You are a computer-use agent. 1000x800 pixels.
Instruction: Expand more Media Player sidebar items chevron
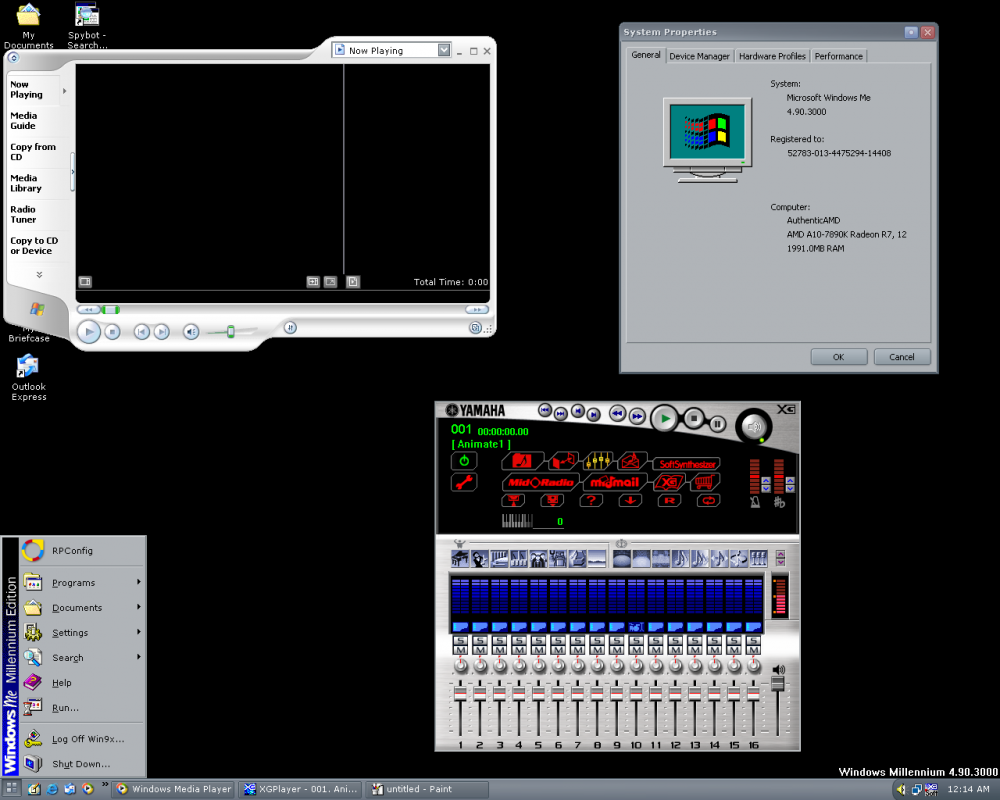pyautogui.click(x=39, y=275)
